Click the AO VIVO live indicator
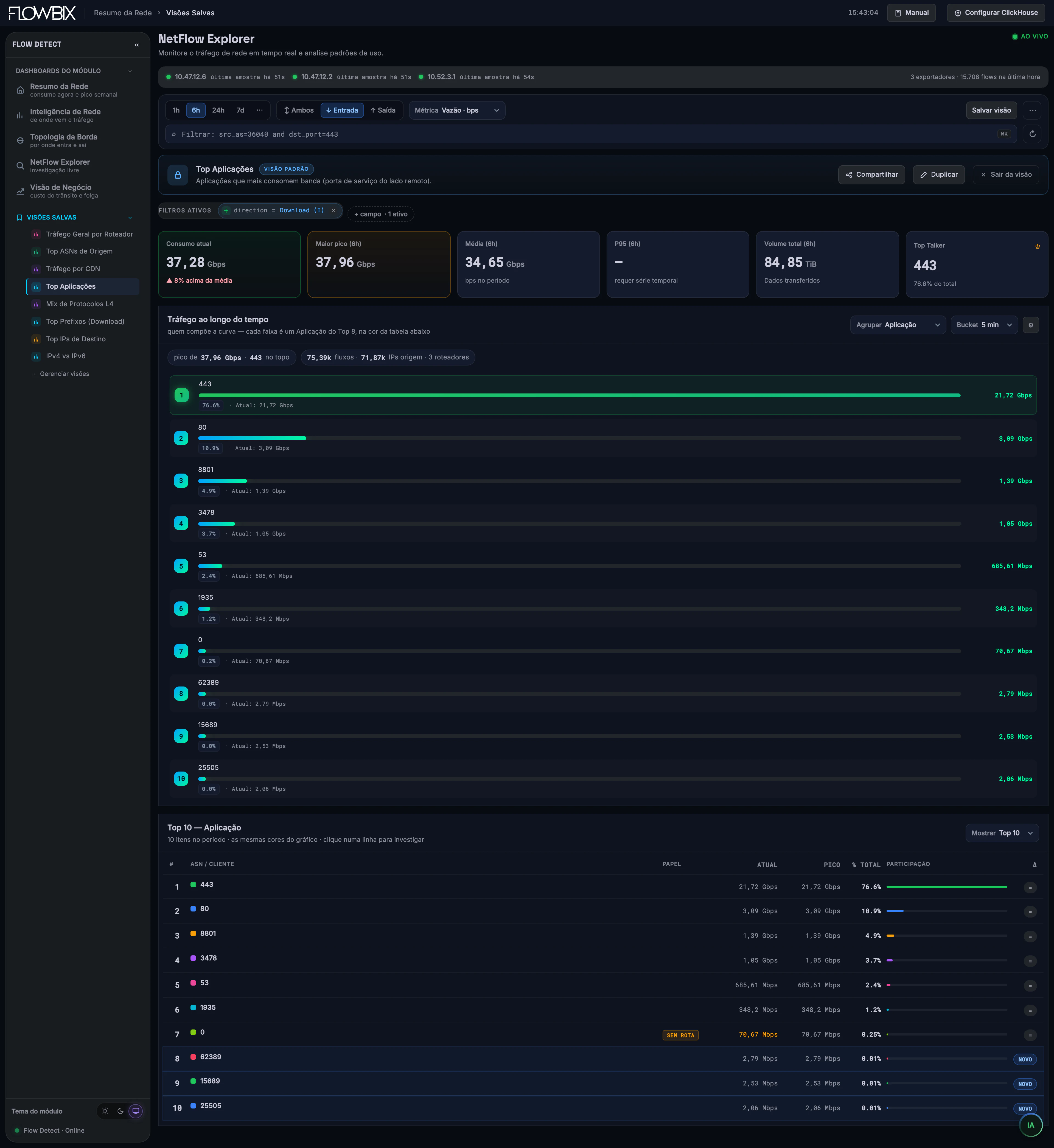The image size is (1054, 1148). [1030, 36]
